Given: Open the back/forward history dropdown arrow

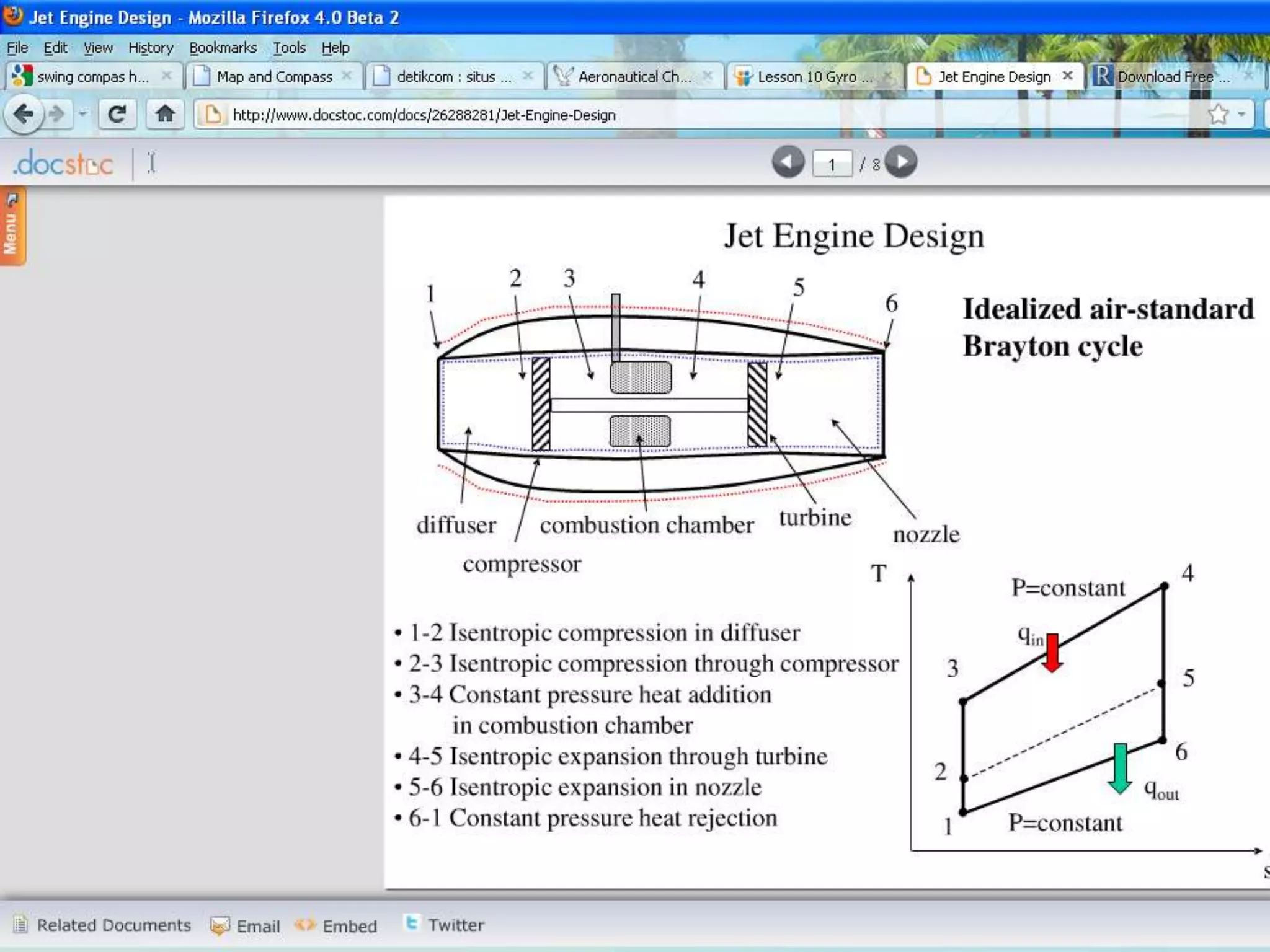Looking at the screenshot, I should (82, 114).
